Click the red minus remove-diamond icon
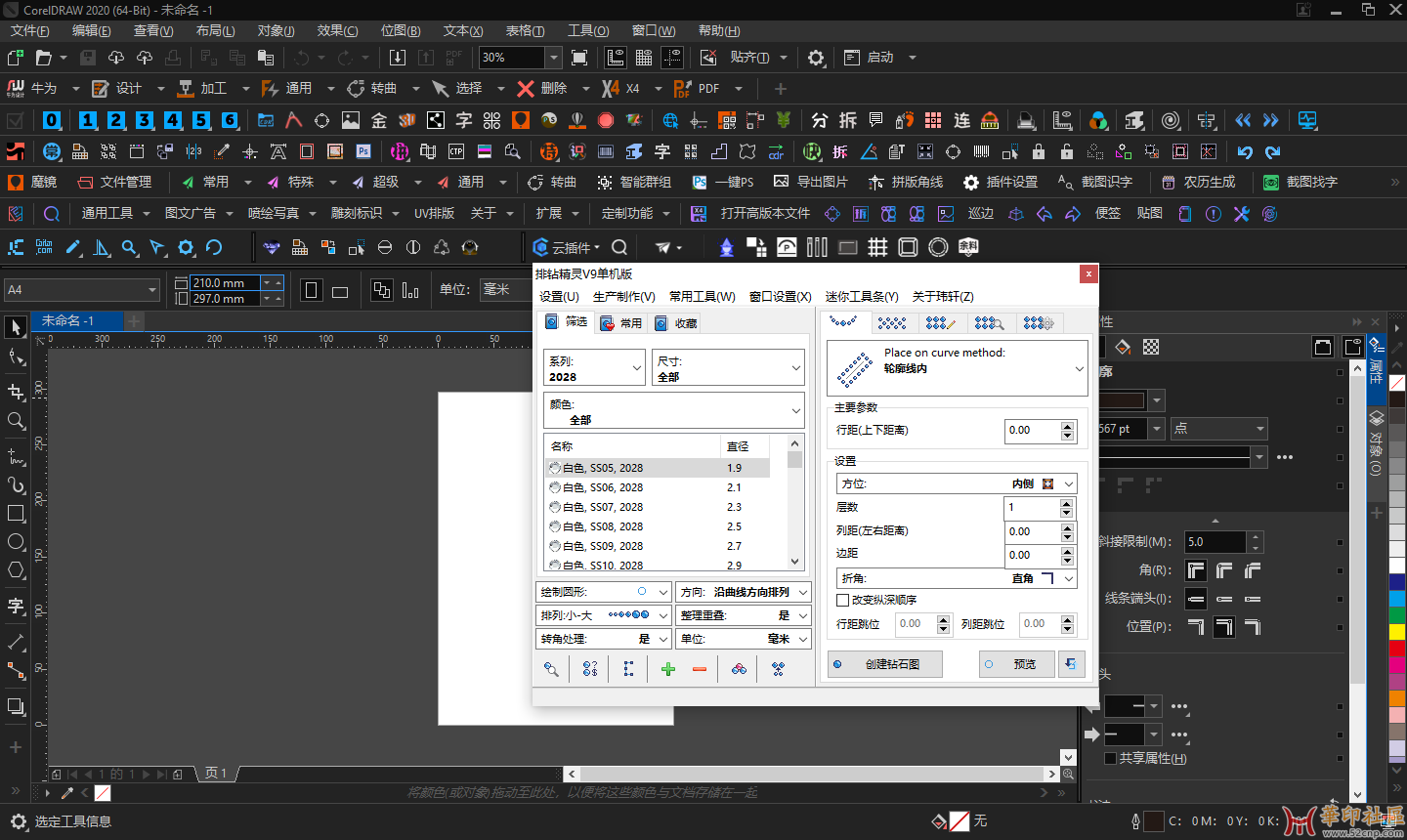Screen dimensions: 1407x840 pos(700,669)
